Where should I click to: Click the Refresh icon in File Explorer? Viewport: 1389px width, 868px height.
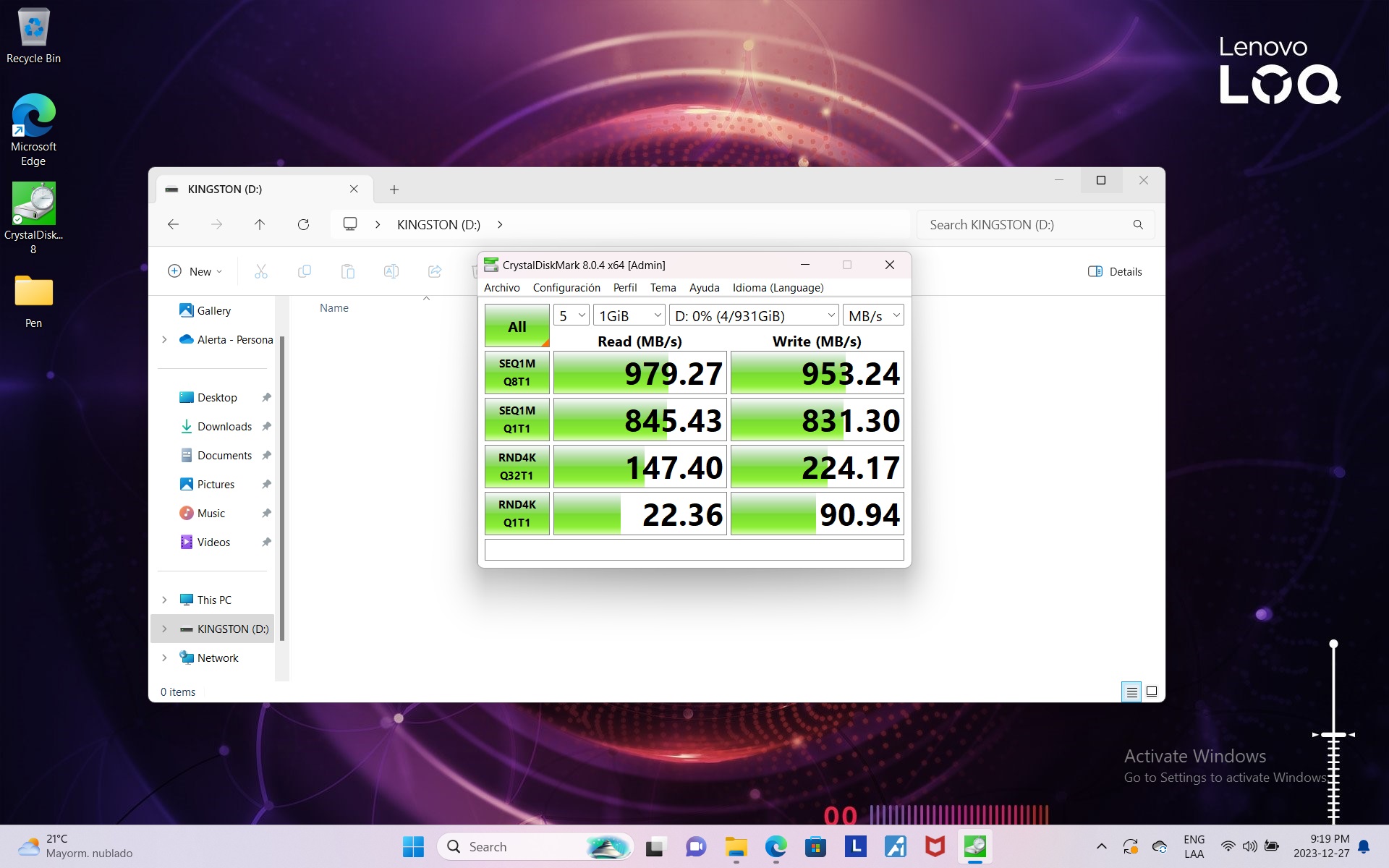[x=303, y=225]
